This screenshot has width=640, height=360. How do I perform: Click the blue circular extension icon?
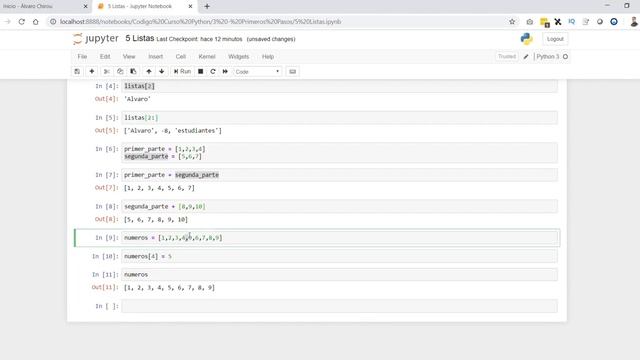click(x=614, y=22)
